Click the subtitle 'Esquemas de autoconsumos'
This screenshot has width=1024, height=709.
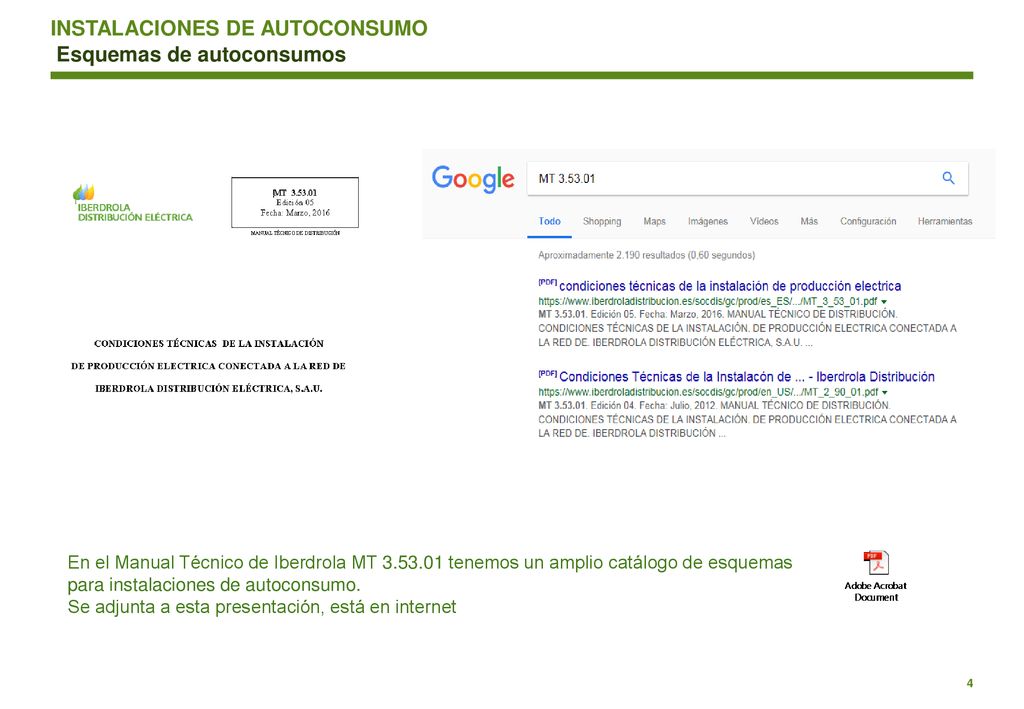[x=201, y=54]
